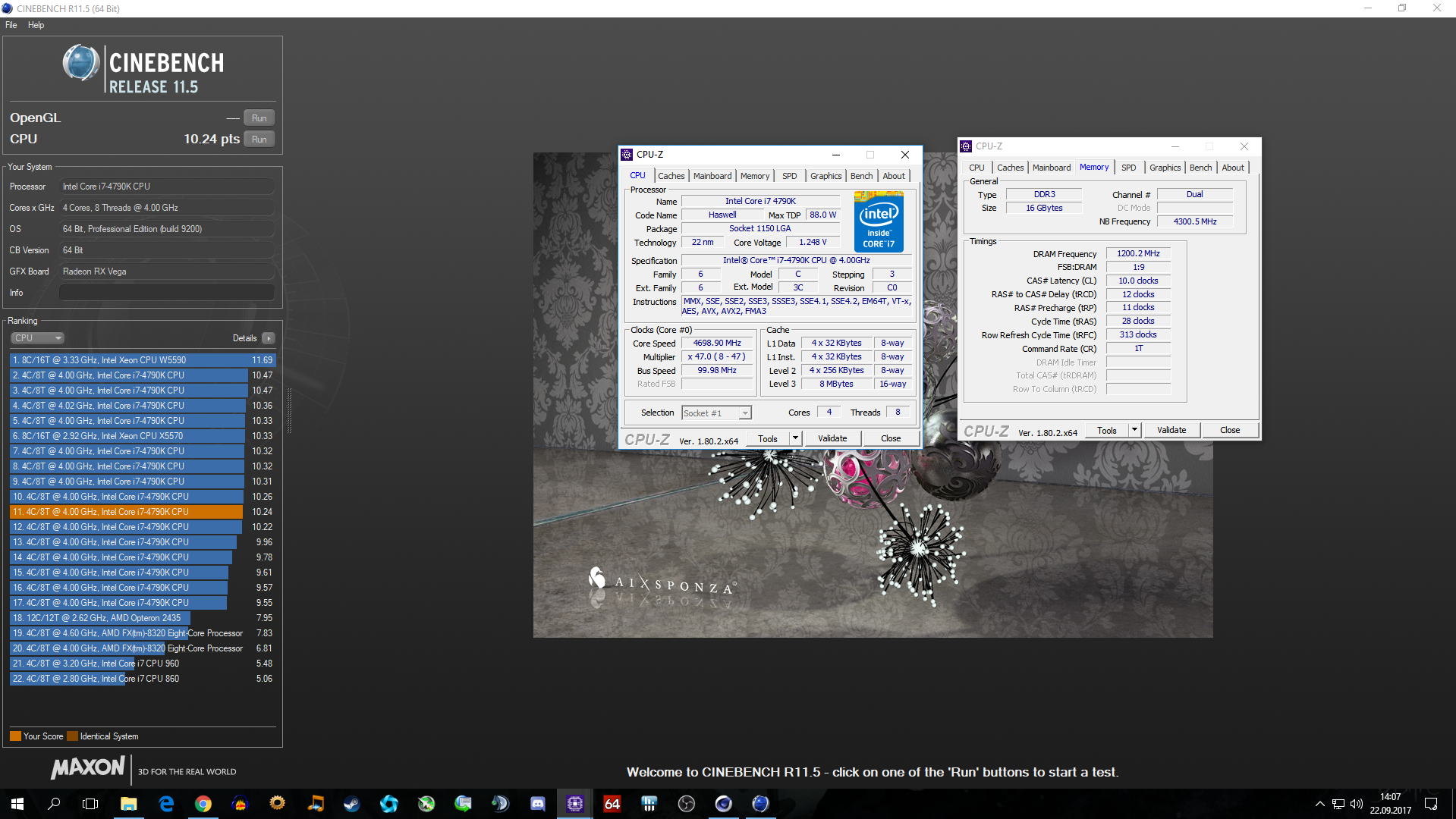
Task: Open the volume control in the tray
Action: [1356, 803]
